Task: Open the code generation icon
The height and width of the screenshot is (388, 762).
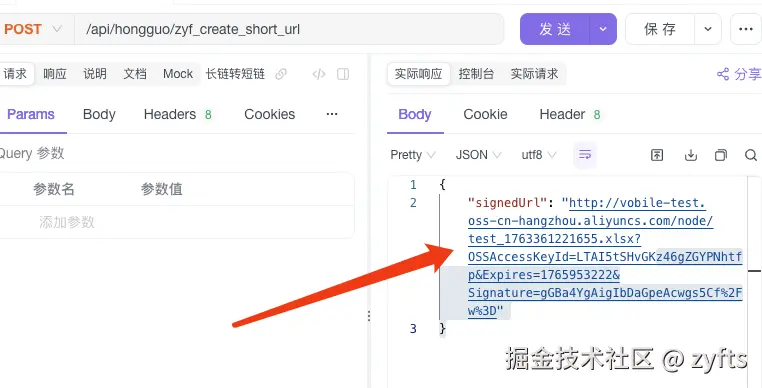Action: (x=319, y=74)
